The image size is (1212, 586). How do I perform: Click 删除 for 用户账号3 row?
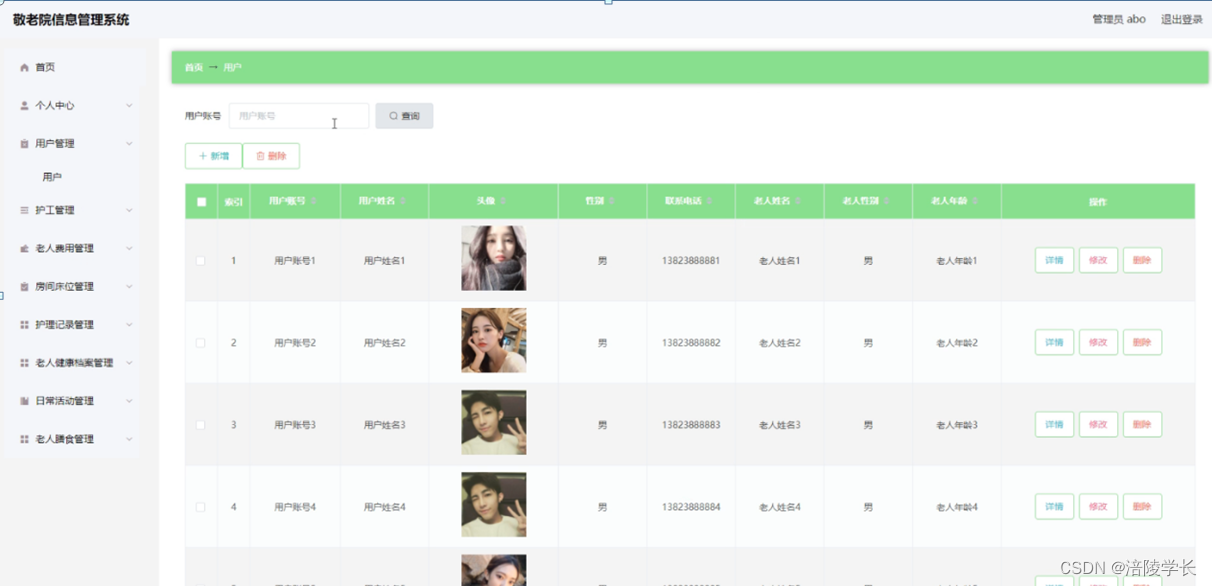pyautogui.click(x=1142, y=424)
